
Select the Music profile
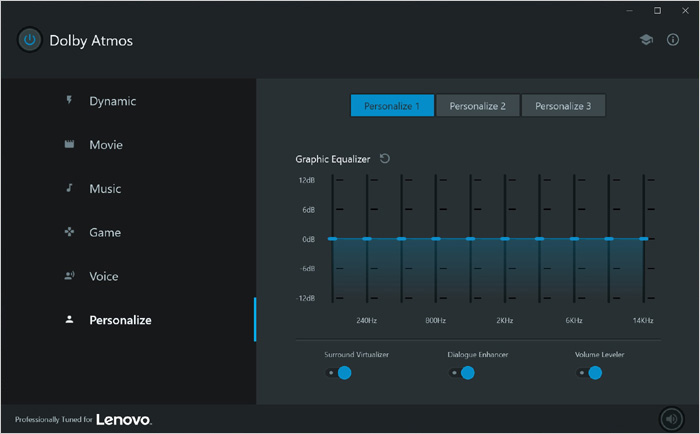tap(105, 188)
